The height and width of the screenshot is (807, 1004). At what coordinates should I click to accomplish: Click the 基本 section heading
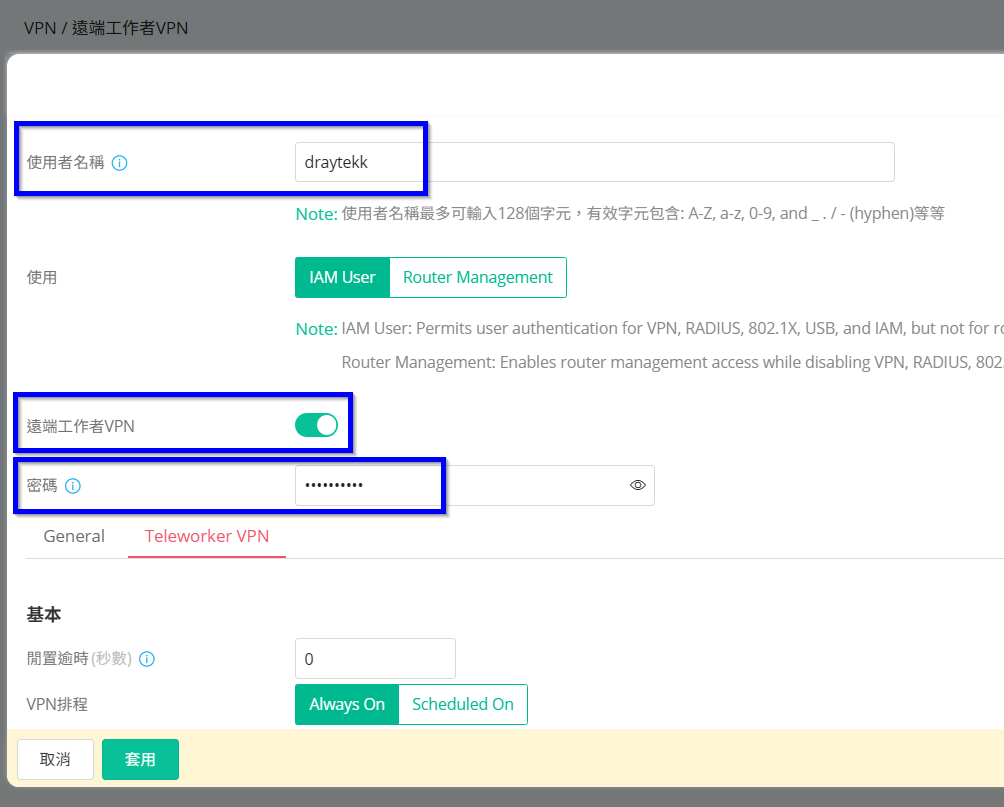[43, 615]
